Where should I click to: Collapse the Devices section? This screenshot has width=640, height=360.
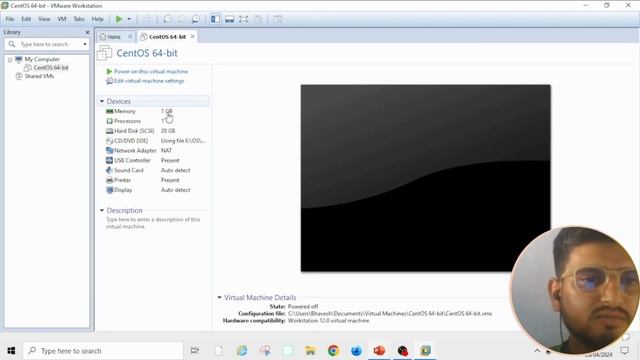point(102,101)
